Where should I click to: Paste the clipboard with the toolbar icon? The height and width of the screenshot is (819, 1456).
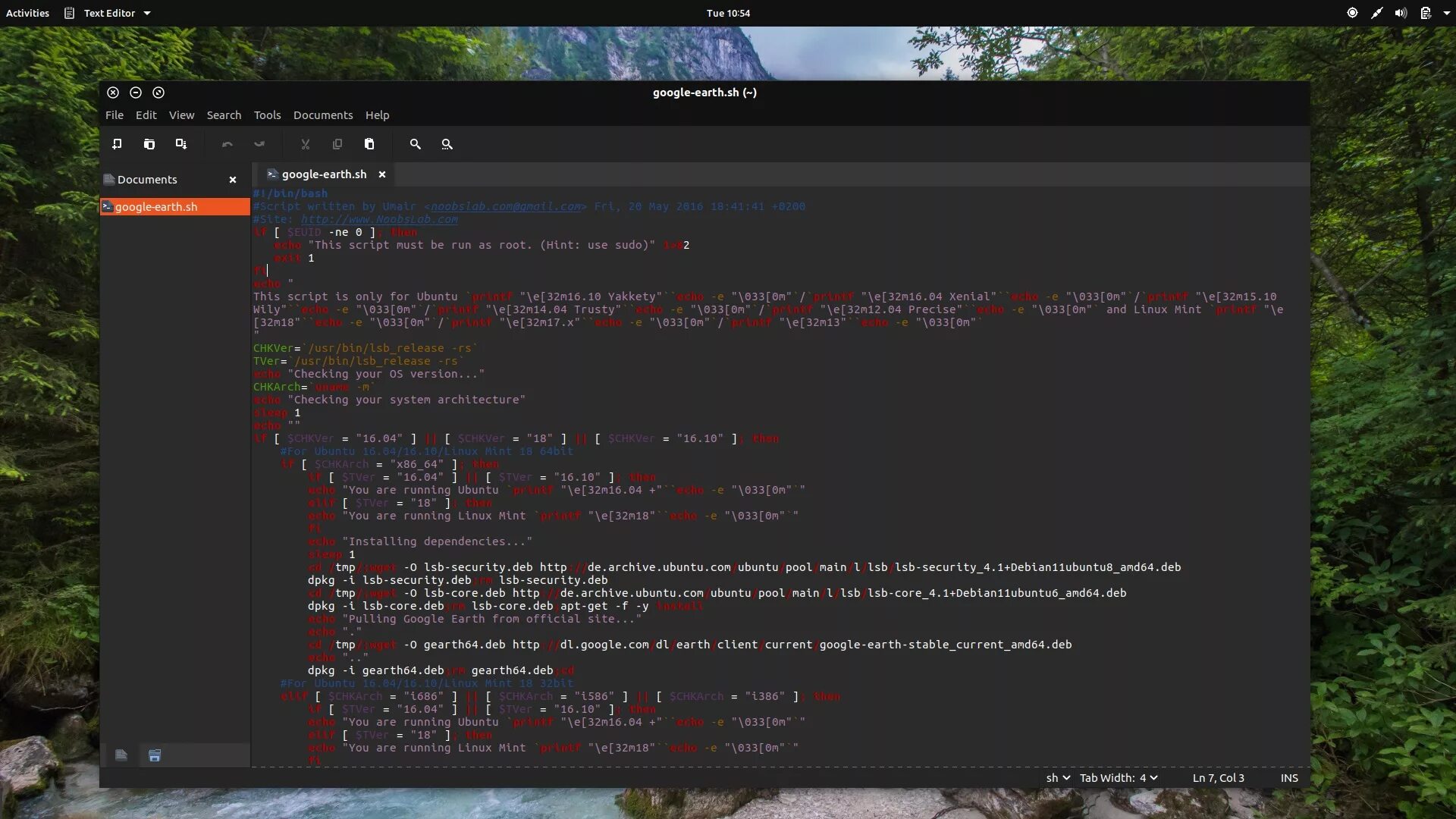tap(369, 144)
